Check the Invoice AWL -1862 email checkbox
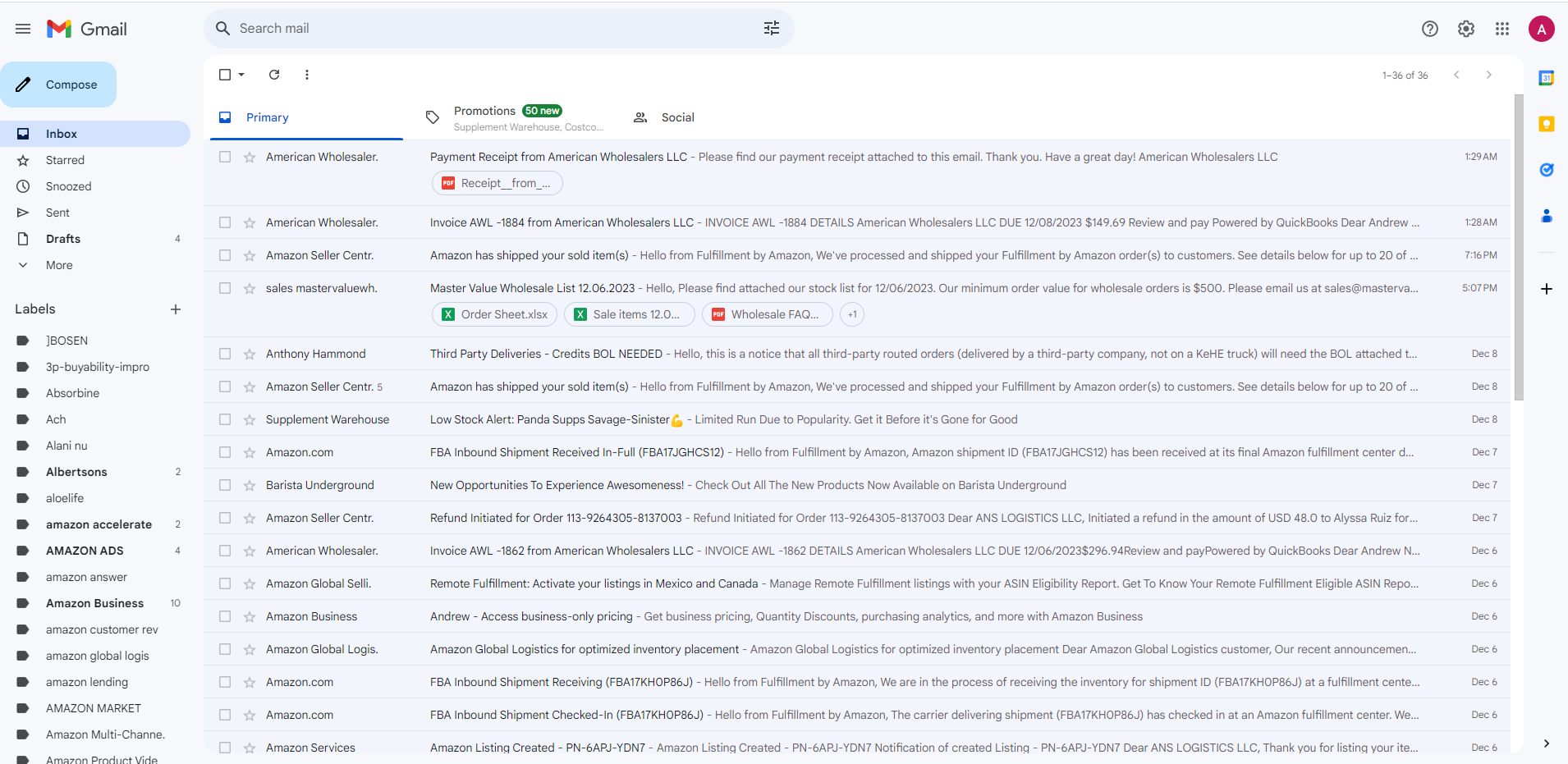The width and height of the screenshot is (1568, 764). (225, 551)
